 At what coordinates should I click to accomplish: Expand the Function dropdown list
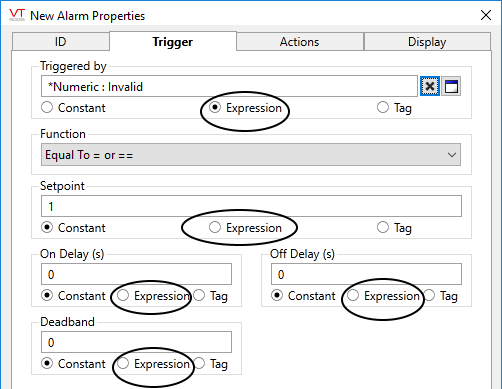[x=251, y=155]
